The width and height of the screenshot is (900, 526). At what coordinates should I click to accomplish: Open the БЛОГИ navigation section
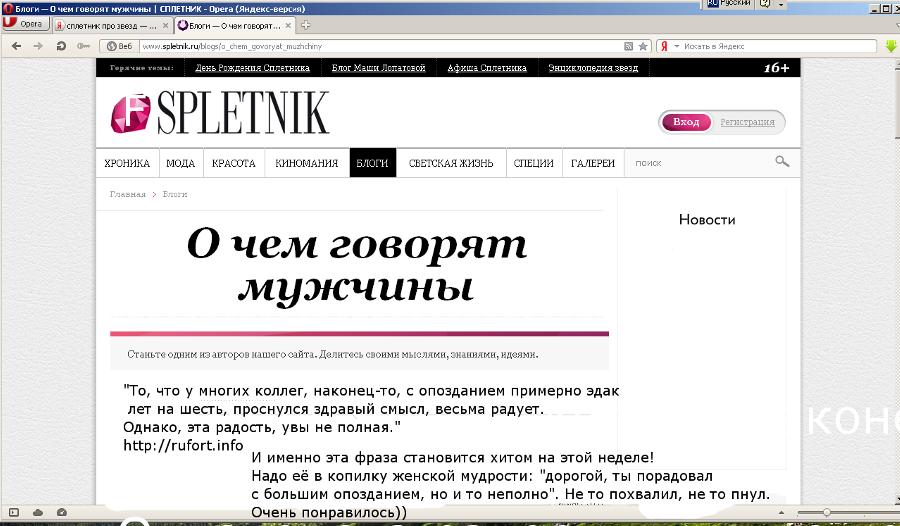pos(372,163)
